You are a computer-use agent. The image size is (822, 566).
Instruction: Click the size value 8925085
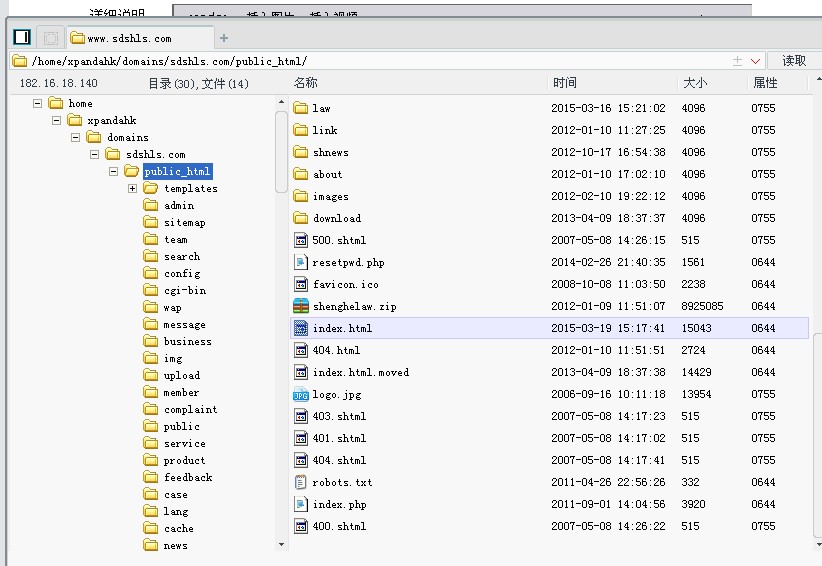click(702, 306)
